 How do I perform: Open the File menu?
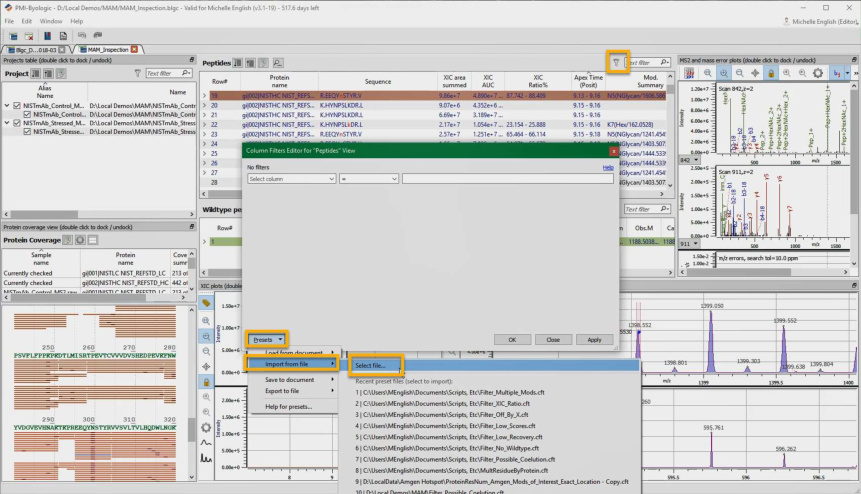[9, 21]
